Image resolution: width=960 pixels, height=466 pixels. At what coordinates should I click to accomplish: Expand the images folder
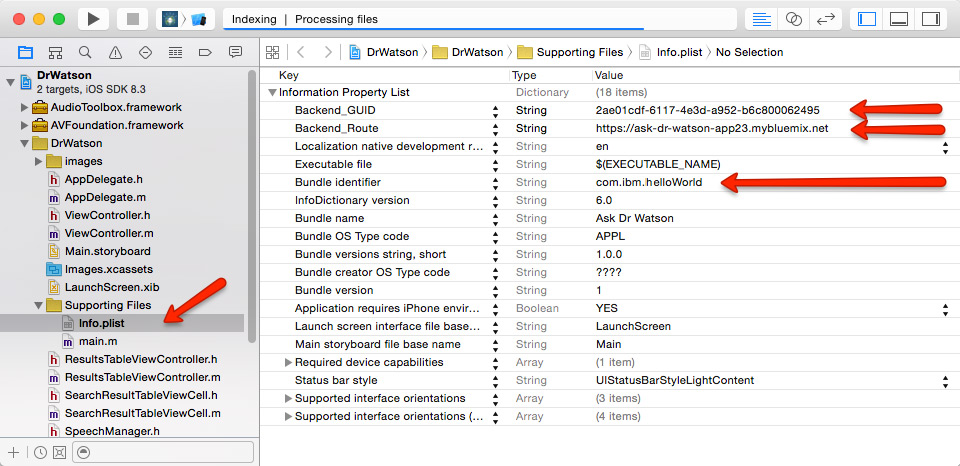point(39,161)
